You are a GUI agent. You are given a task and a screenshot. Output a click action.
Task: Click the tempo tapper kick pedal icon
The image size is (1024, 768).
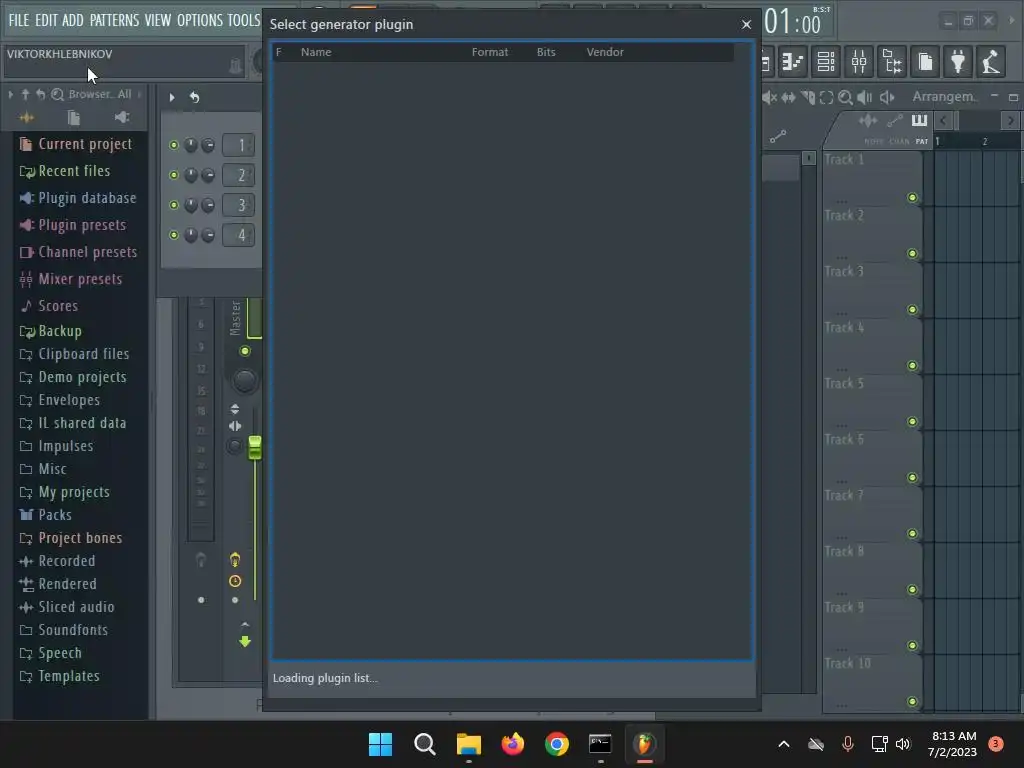[x=991, y=62]
